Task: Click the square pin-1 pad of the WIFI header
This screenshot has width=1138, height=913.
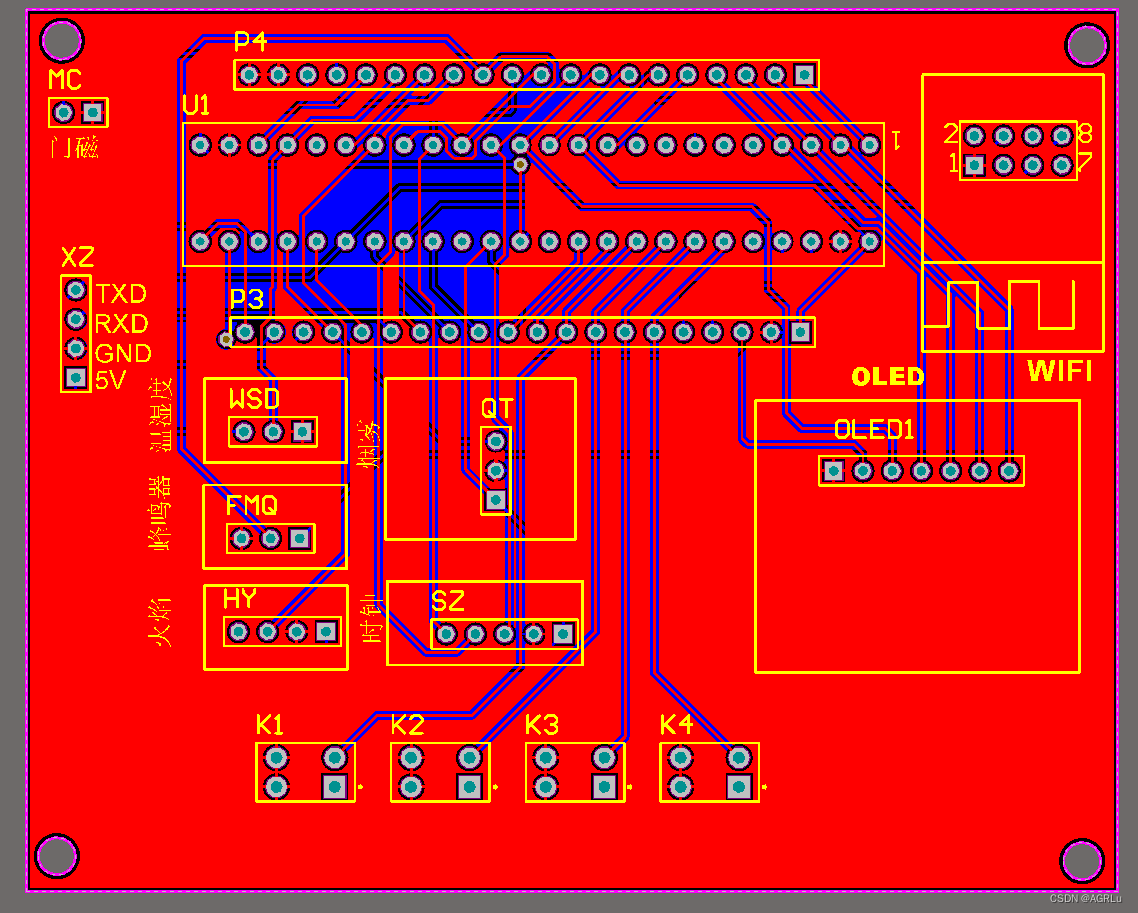Action: click(974, 165)
